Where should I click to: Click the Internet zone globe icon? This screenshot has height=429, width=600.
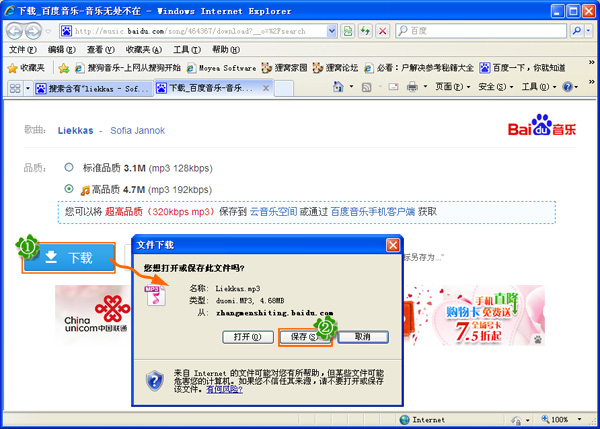tap(404, 420)
